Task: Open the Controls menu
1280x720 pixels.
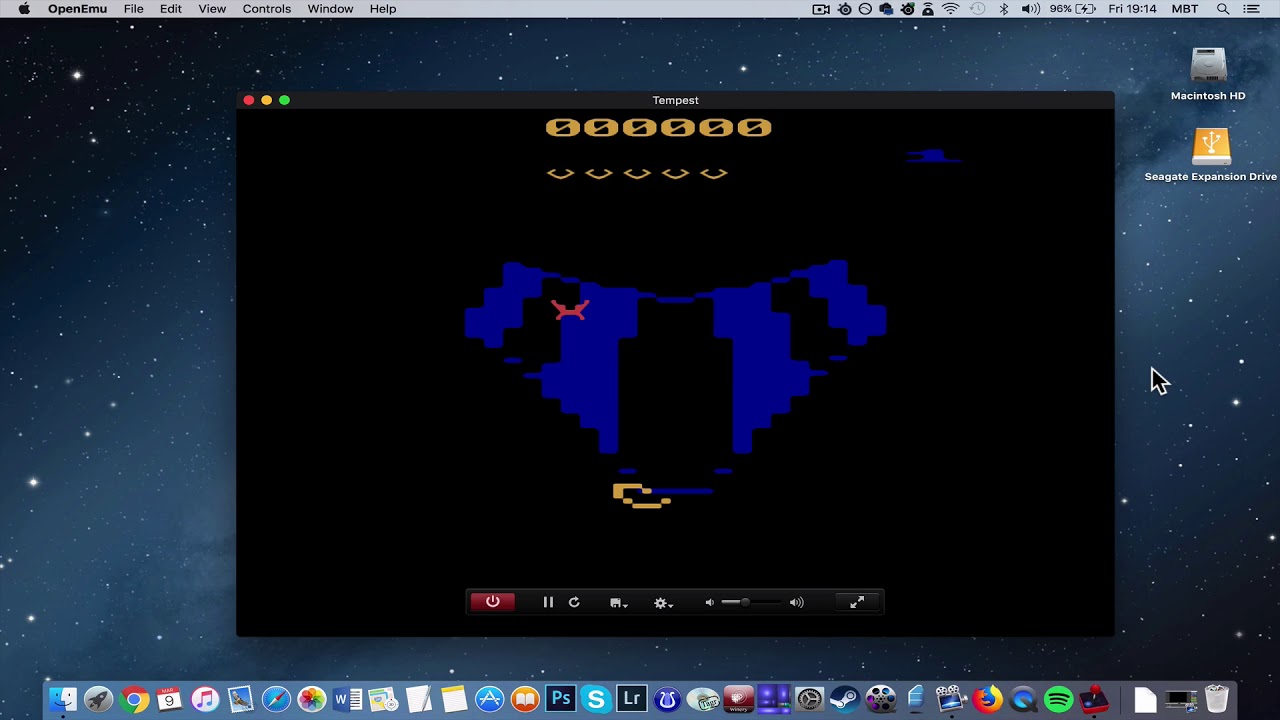Action: [x=267, y=9]
